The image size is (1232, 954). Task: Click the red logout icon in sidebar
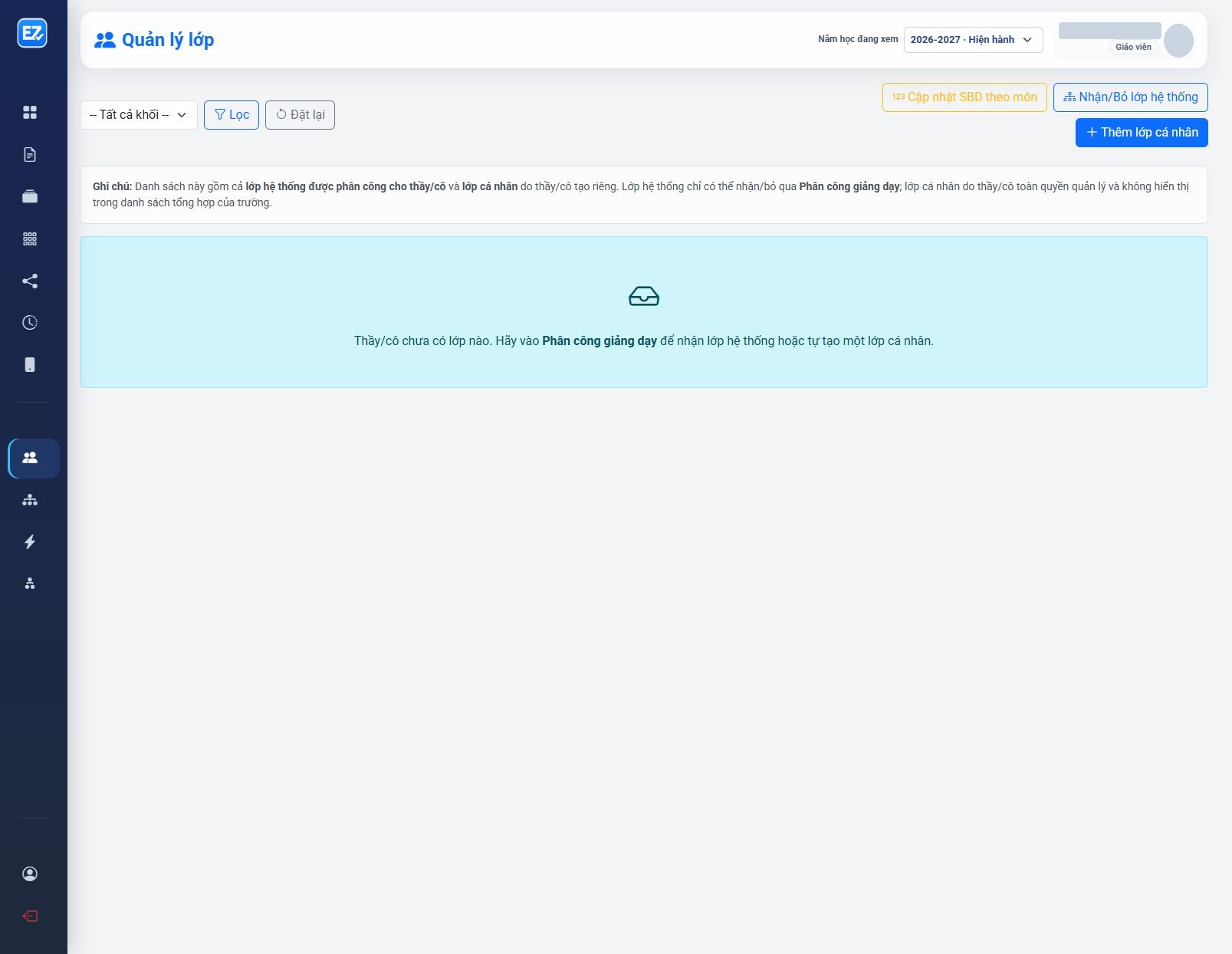(30, 916)
